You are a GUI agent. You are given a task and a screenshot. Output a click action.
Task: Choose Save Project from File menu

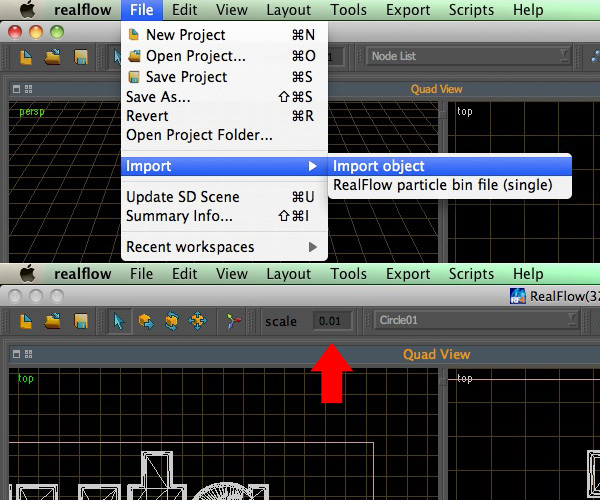tap(224, 77)
